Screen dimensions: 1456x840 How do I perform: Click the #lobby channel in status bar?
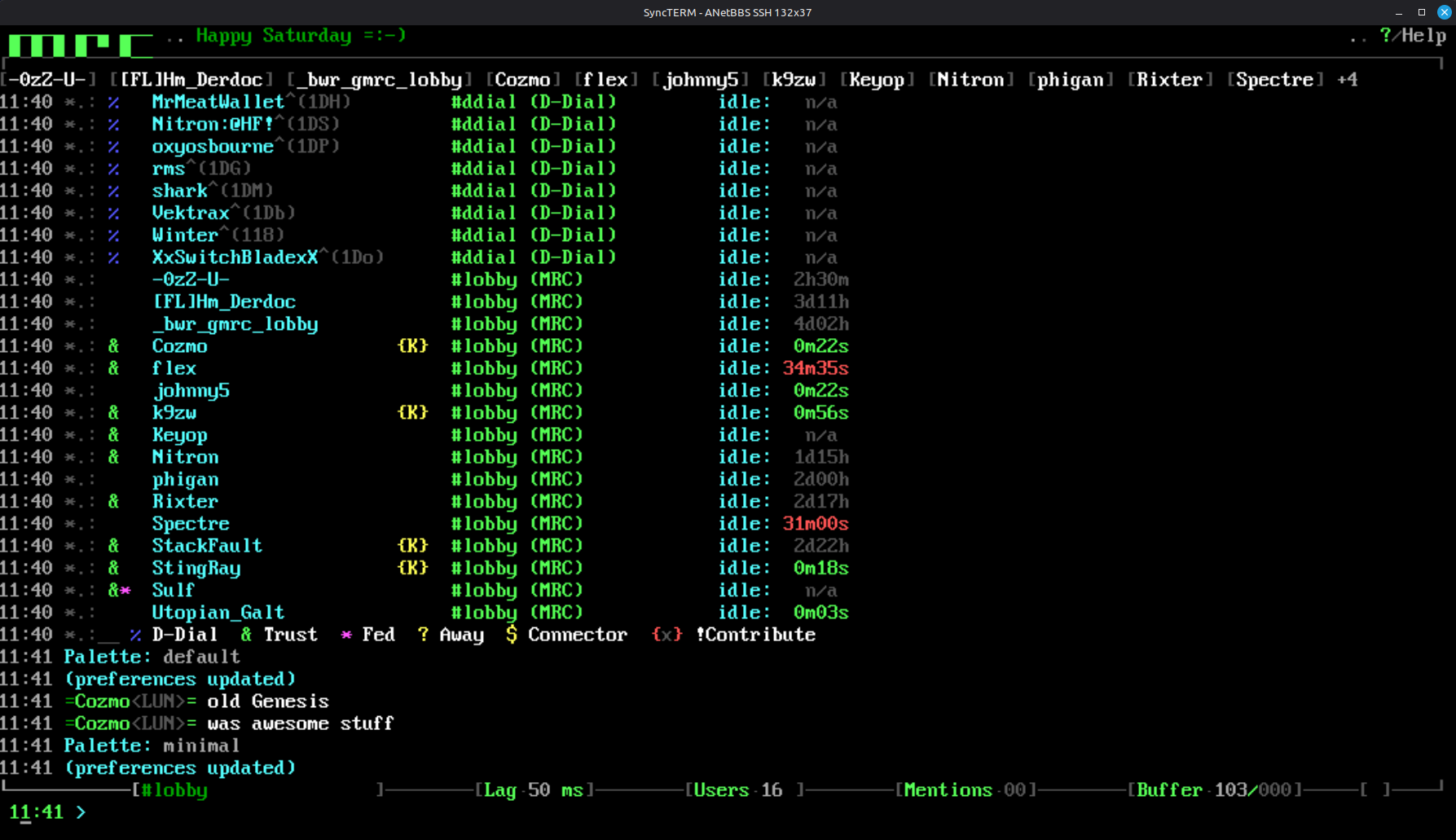click(174, 790)
